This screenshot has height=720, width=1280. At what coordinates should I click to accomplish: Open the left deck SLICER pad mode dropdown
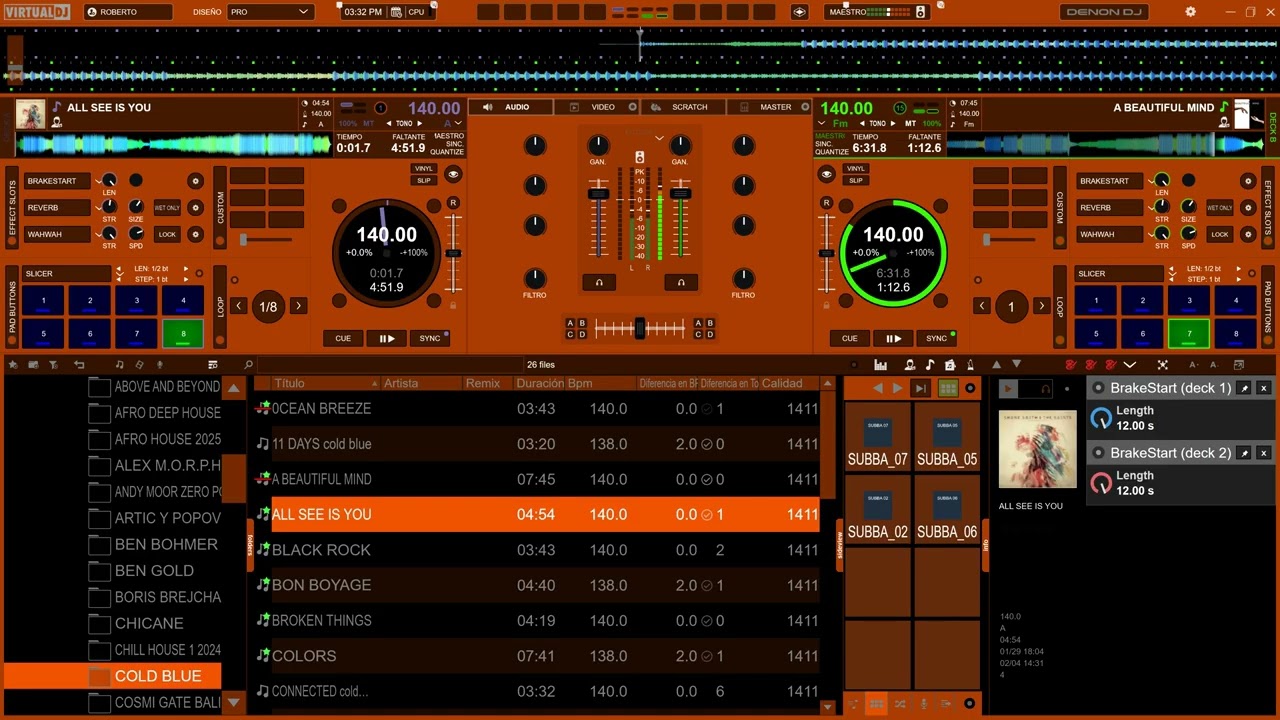66,273
